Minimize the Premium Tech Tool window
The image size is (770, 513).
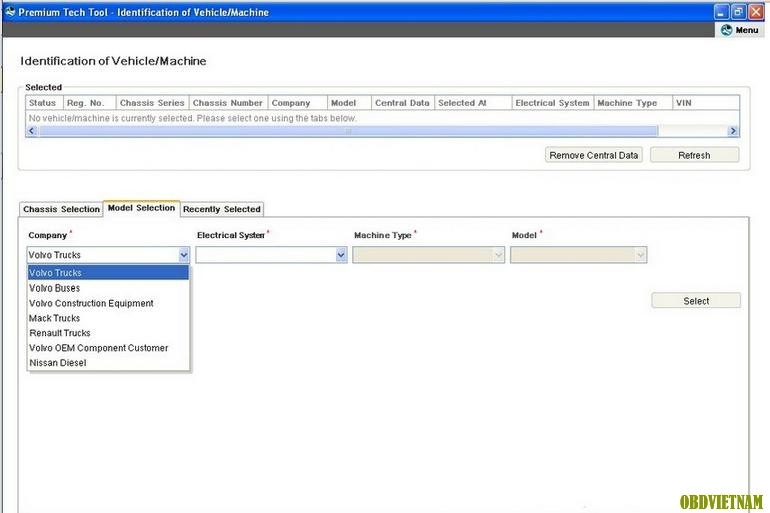click(x=721, y=12)
